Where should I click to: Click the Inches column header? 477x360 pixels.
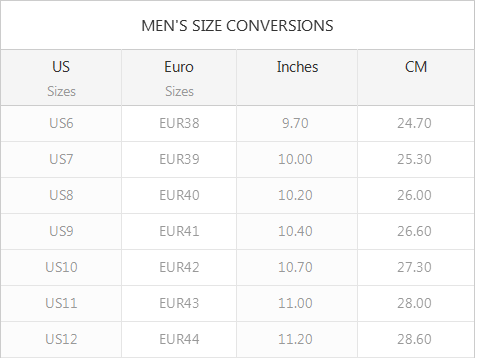(x=297, y=78)
